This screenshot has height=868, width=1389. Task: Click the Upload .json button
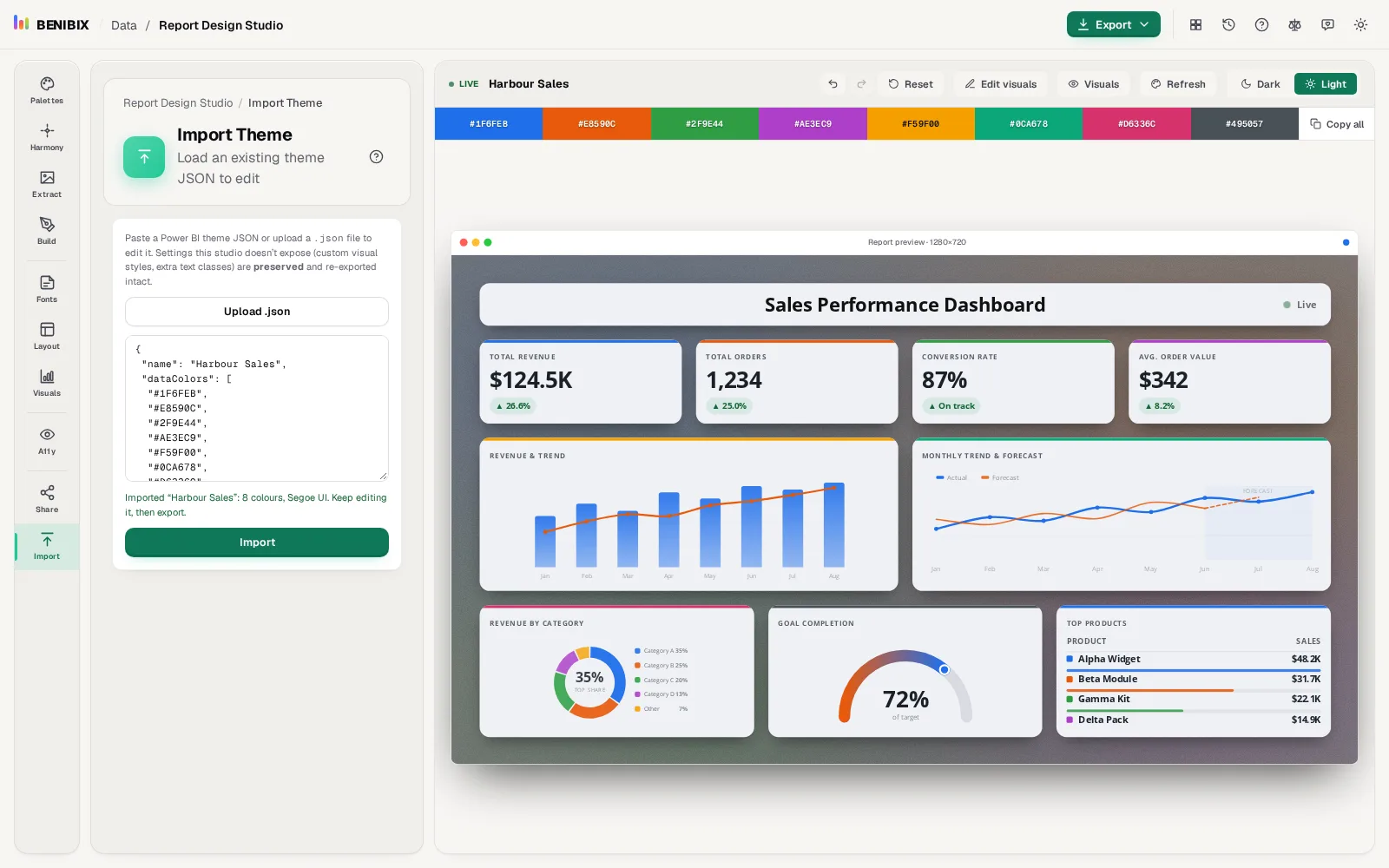point(257,312)
